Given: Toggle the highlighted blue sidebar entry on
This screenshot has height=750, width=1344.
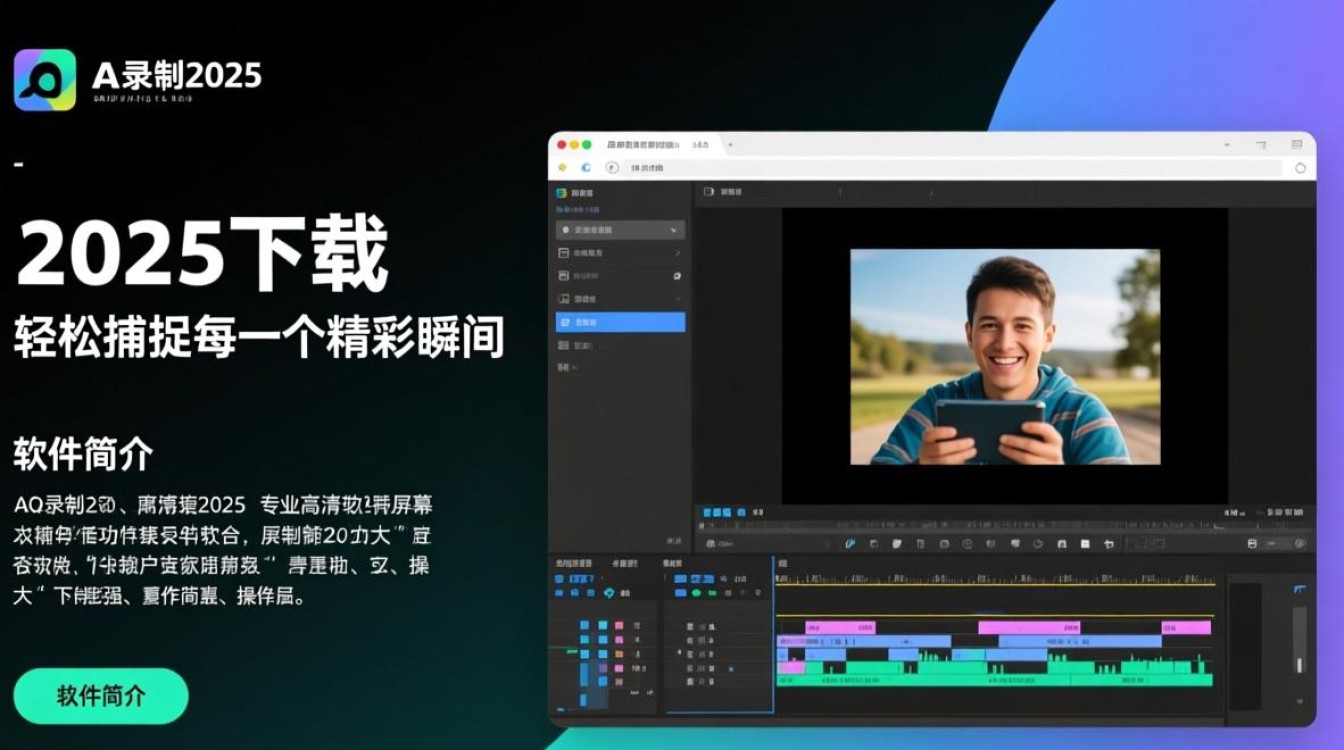Looking at the screenshot, I should pos(622,321).
